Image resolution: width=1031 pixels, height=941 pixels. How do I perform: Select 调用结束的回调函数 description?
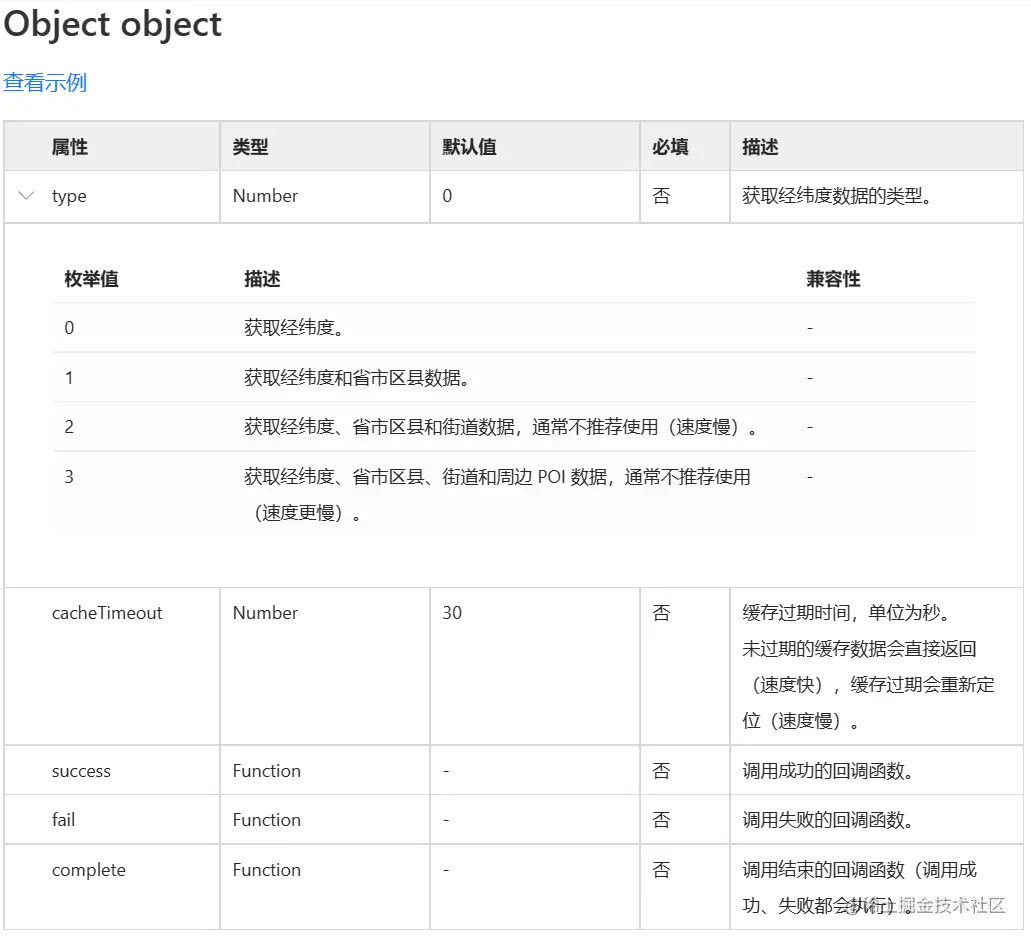click(x=859, y=888)
